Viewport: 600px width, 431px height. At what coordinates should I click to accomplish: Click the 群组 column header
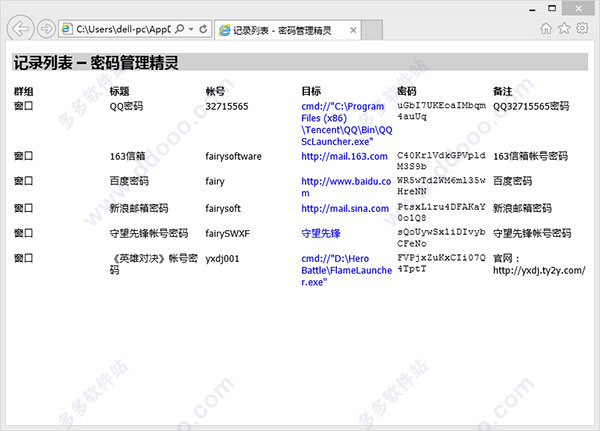click(x=24, y=91)
